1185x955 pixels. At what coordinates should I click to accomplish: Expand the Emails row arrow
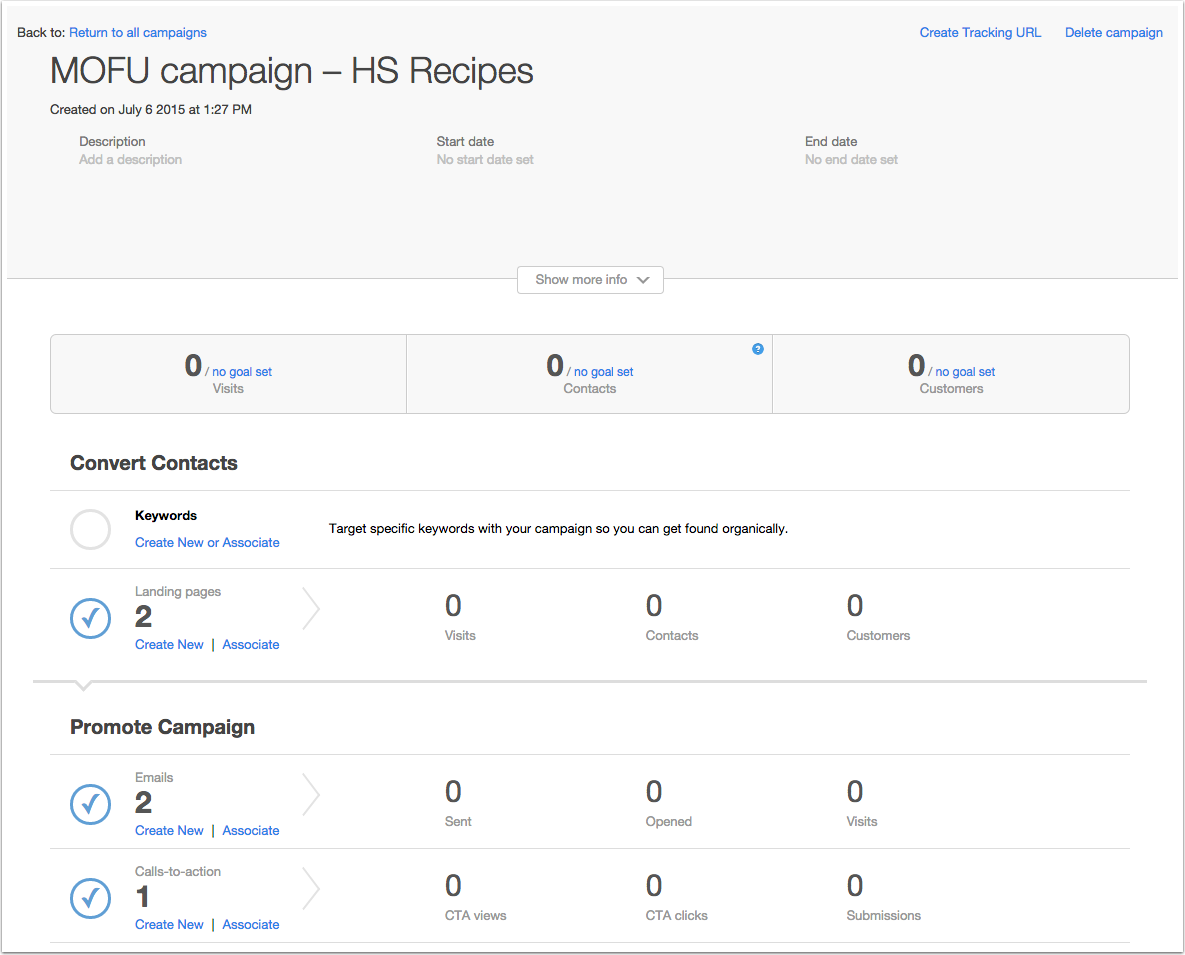(311, 794)
